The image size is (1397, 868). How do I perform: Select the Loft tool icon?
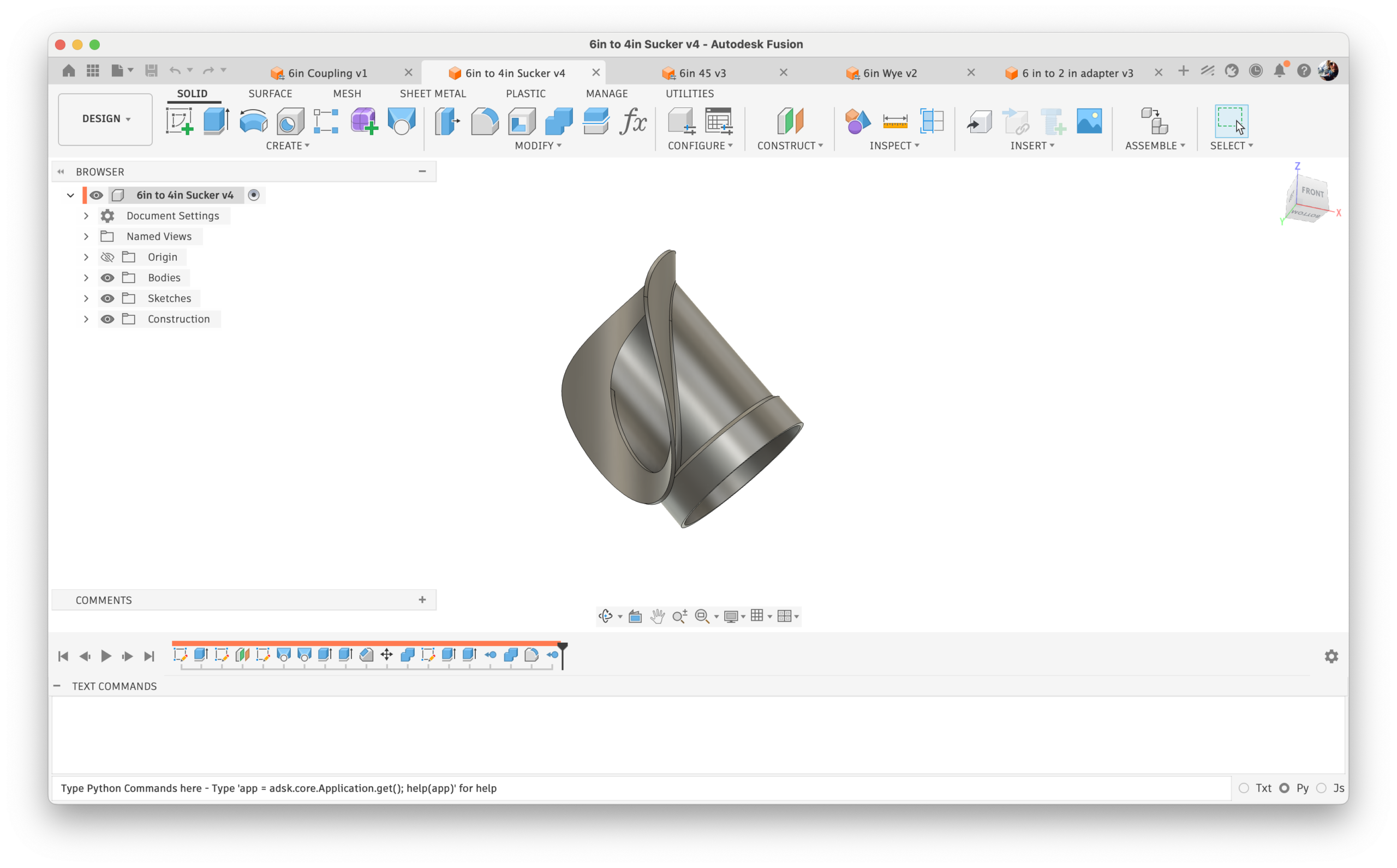coord(401,121)
